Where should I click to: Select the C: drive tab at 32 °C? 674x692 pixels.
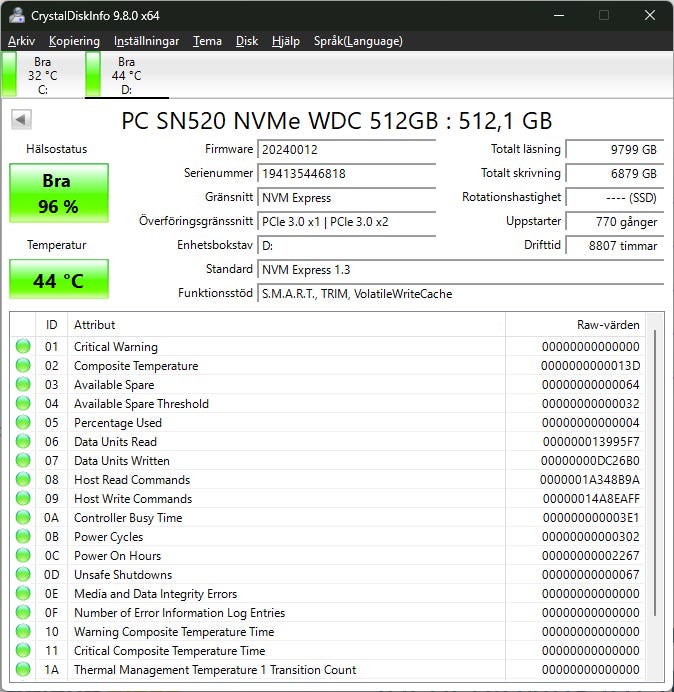click(42, 75)
